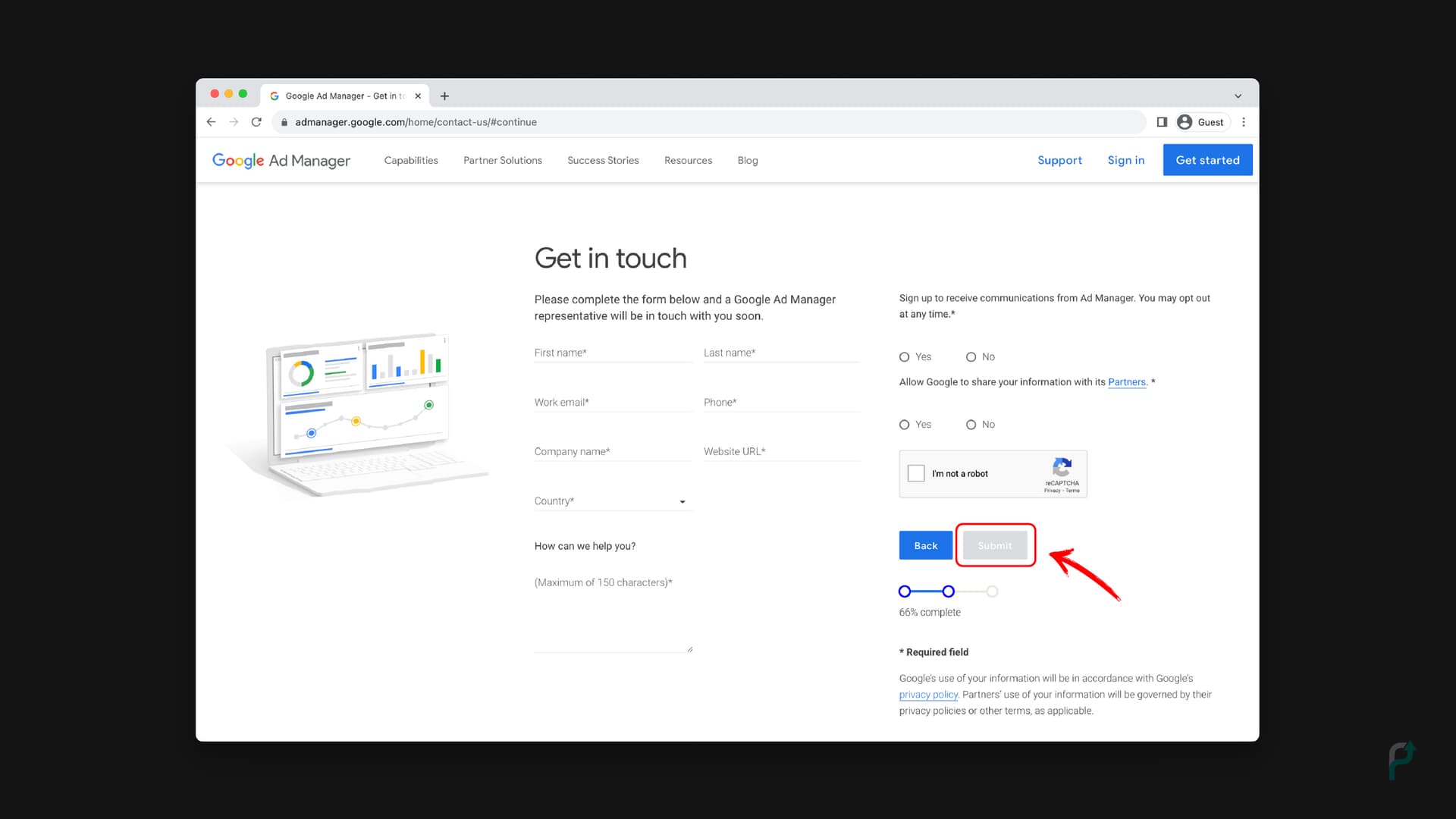Screen dimensions: 1456x819
Task: Toggle the browser side panel icon
Action: pyautogui.click(x=1162, y=122)
